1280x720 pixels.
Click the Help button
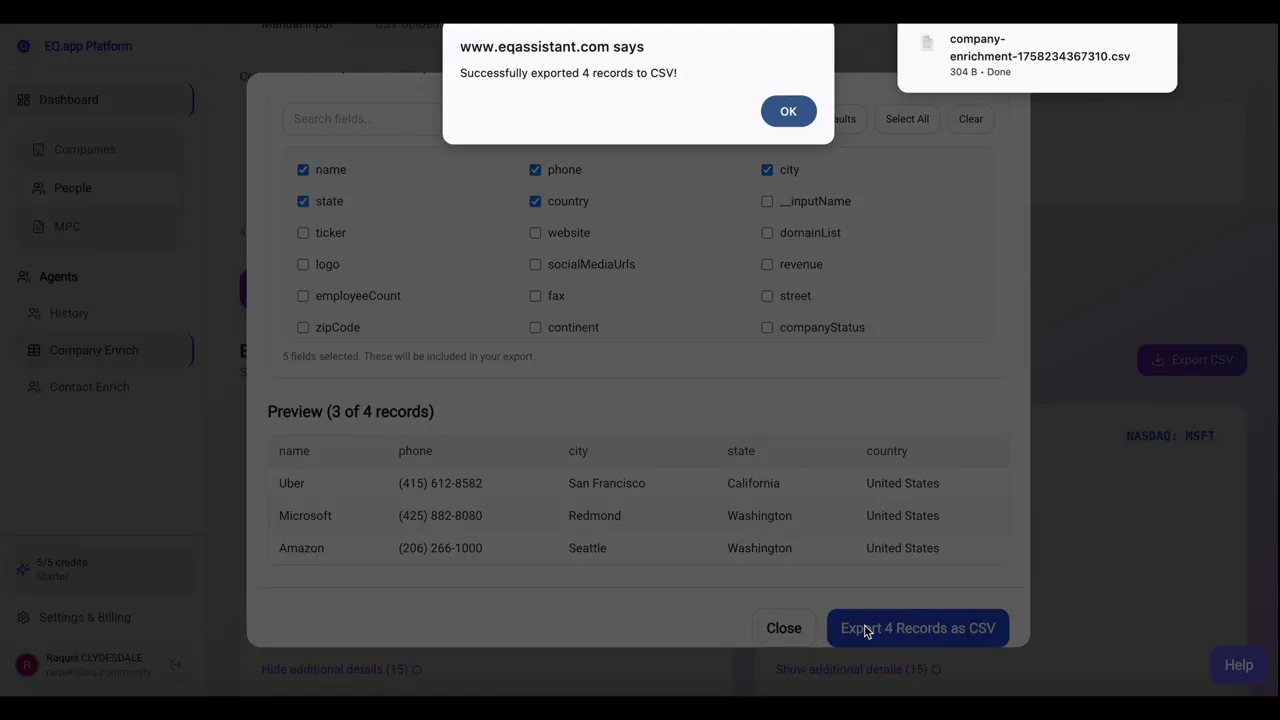[x=1238, y=665]
